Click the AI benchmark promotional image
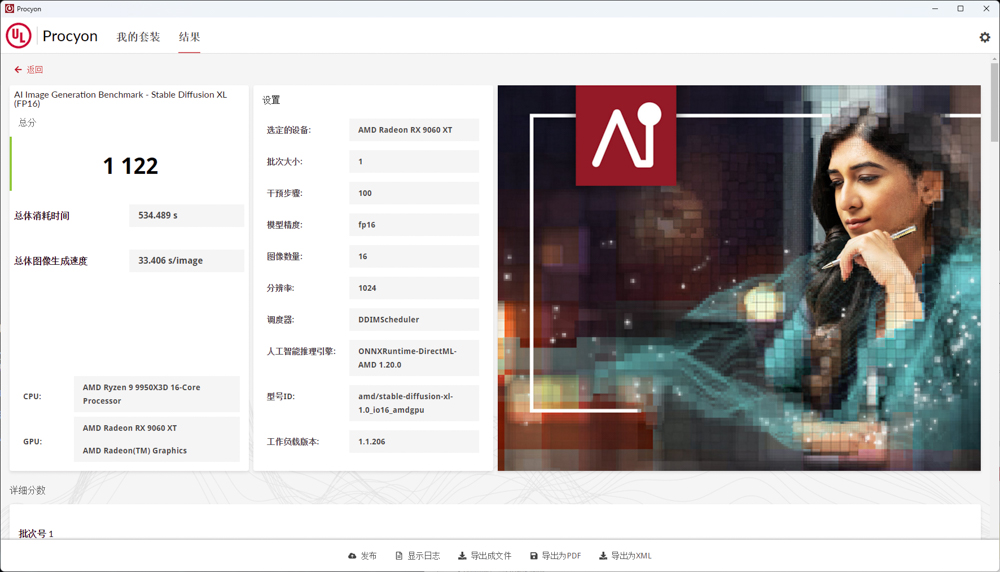Screen dimensions: 1000x572 point(738,277)
